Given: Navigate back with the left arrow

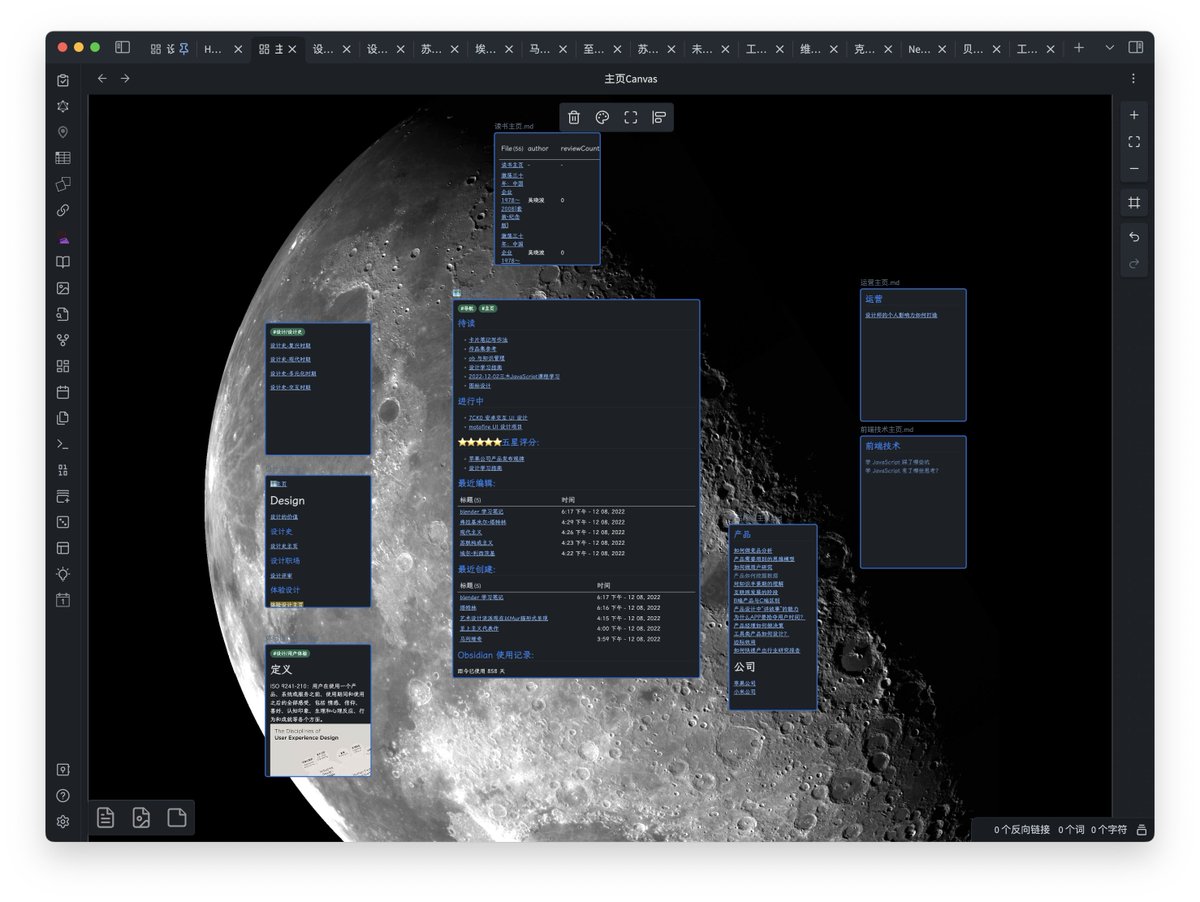Looking at the screenshot, I should 102,78.
